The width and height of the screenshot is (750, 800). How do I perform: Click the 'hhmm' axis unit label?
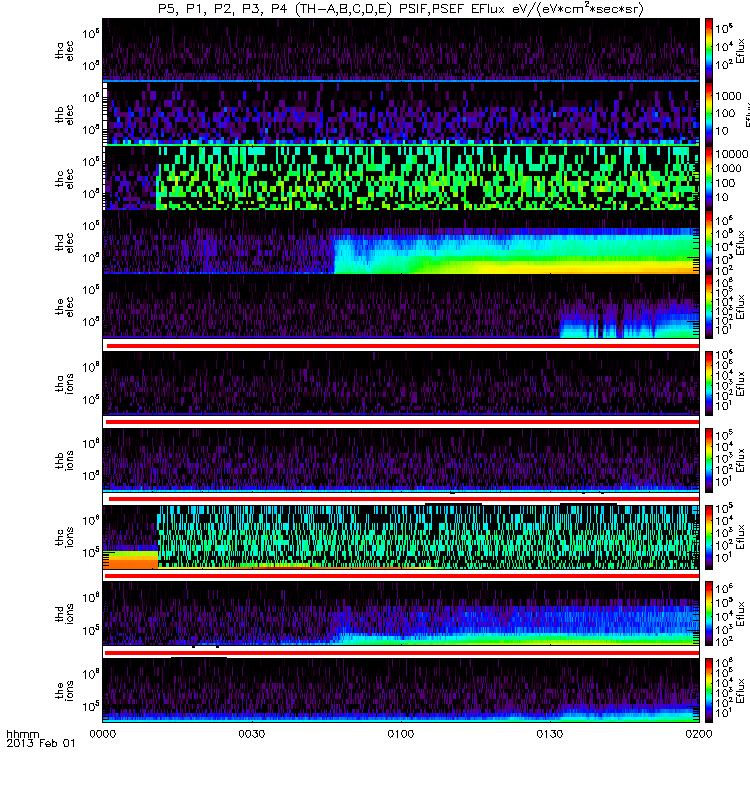tap(22, 734)
